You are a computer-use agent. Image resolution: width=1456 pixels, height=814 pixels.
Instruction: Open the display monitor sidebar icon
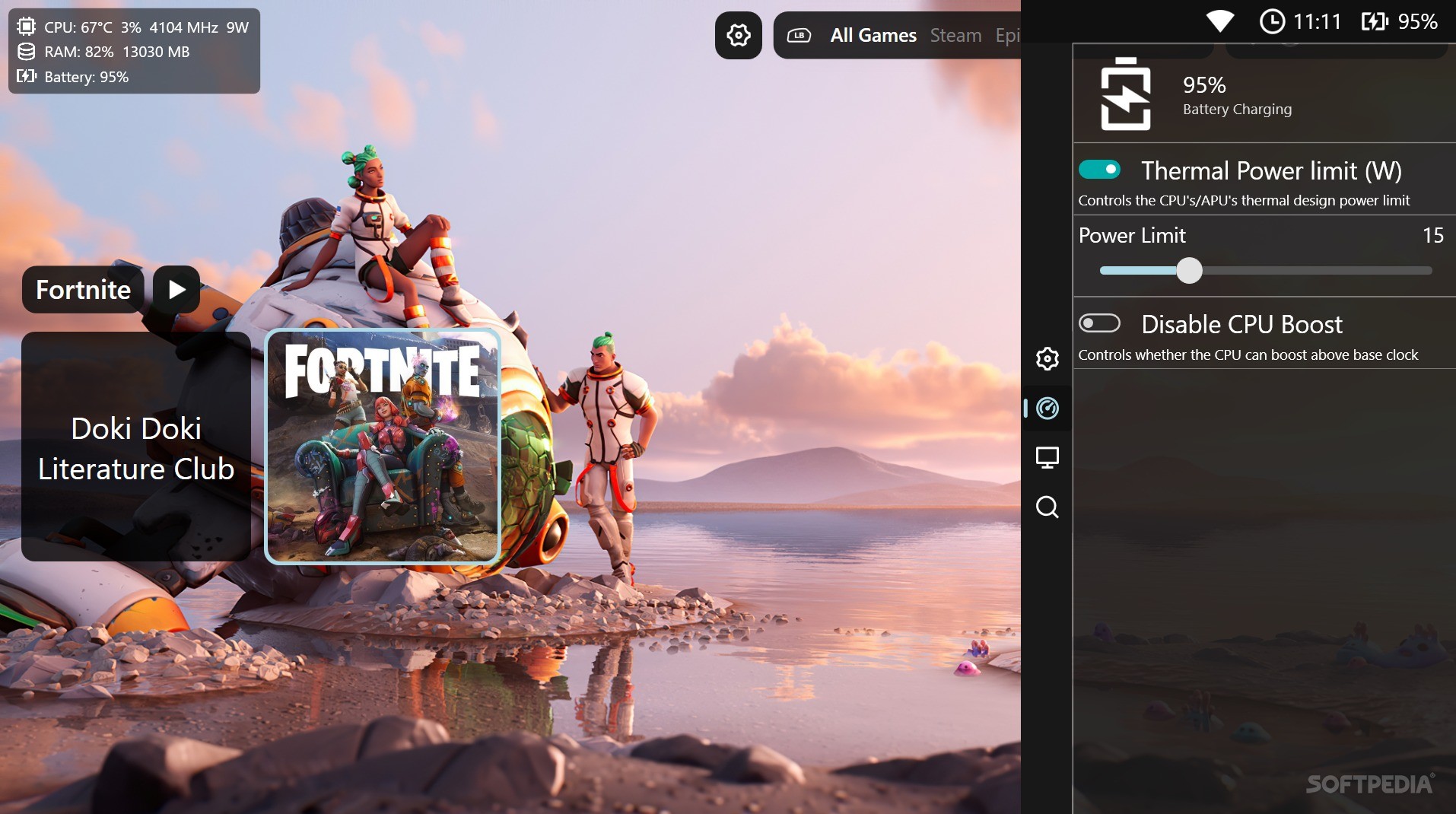pyautogui.click(x=1047, y=457)
